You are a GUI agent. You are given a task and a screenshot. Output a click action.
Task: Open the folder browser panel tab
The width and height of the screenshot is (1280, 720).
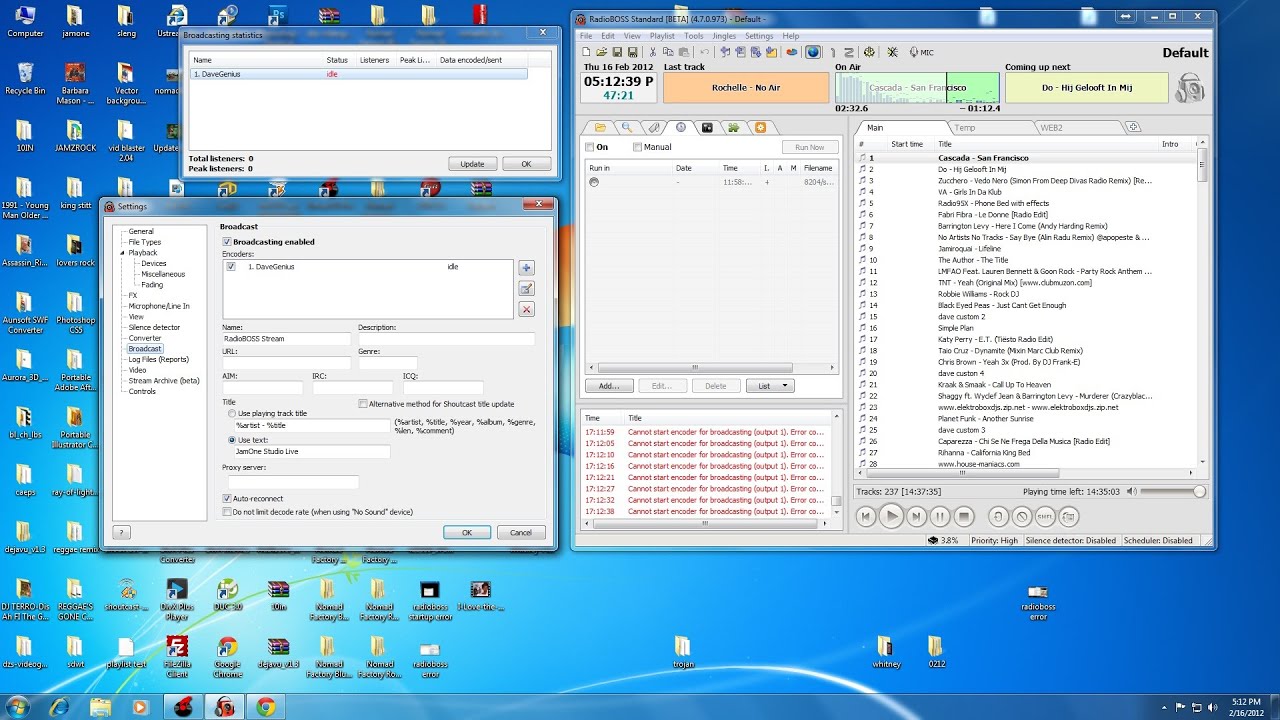click(600, 127)
